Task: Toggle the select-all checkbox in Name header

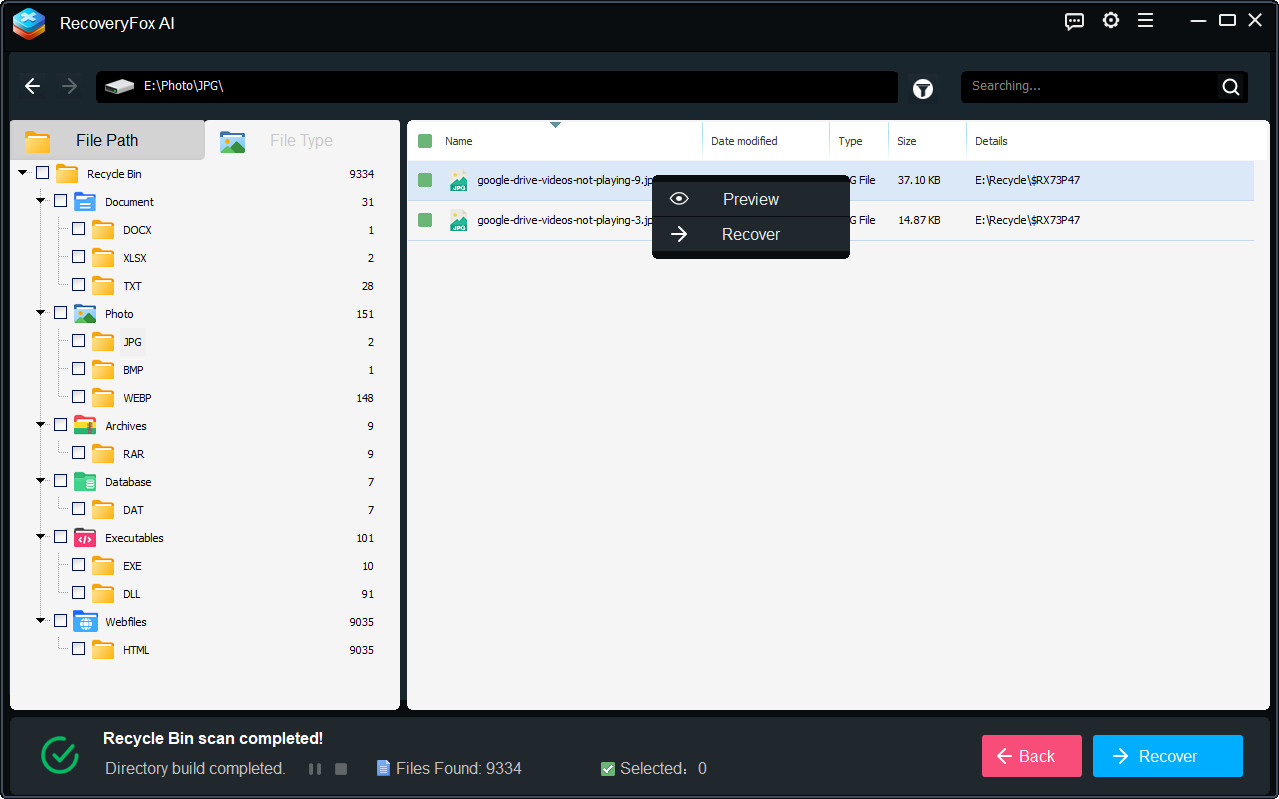Action: [x=425, y=141]
